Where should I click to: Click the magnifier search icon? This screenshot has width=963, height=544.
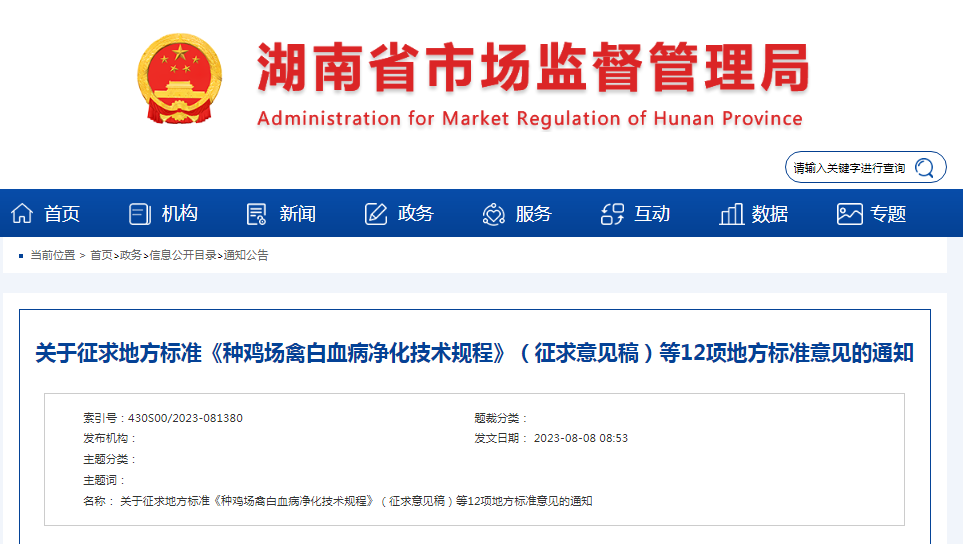[925, 168]
